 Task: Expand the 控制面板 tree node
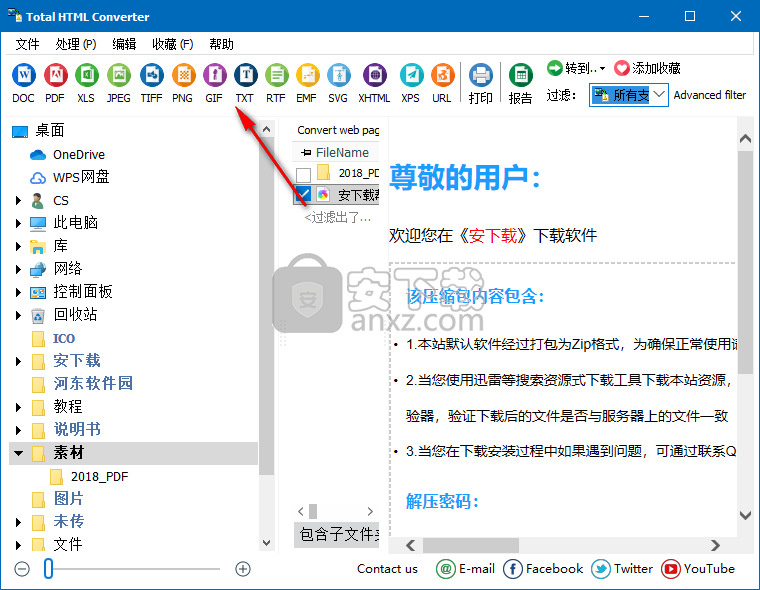[18, 292]
